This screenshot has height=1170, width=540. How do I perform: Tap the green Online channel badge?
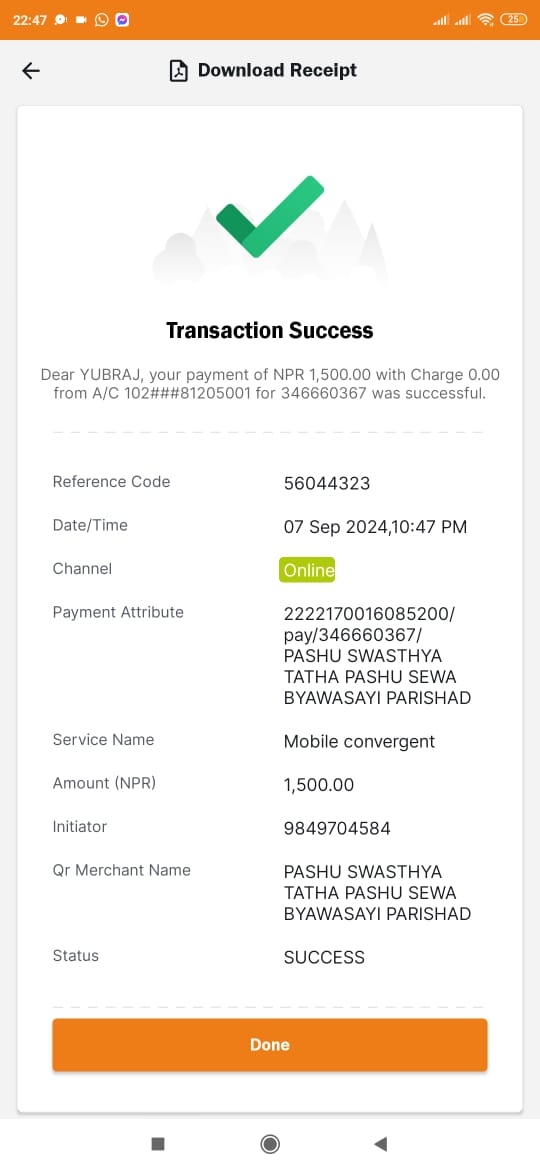(x=307, y=570)
